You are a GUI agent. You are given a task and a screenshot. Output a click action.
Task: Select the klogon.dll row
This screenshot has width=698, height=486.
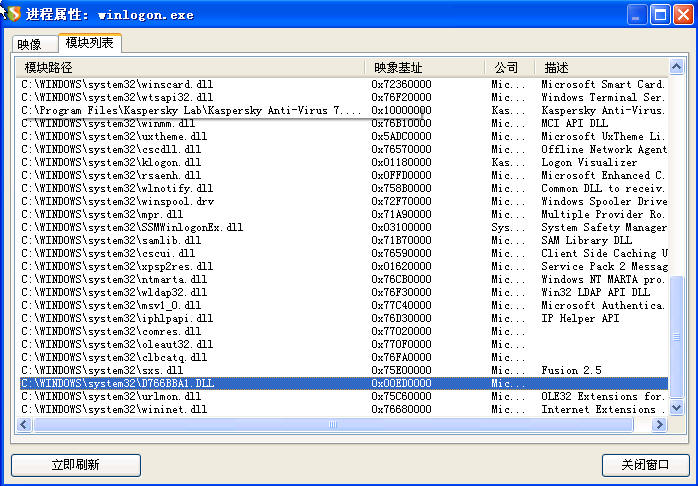tap(344, 162)
